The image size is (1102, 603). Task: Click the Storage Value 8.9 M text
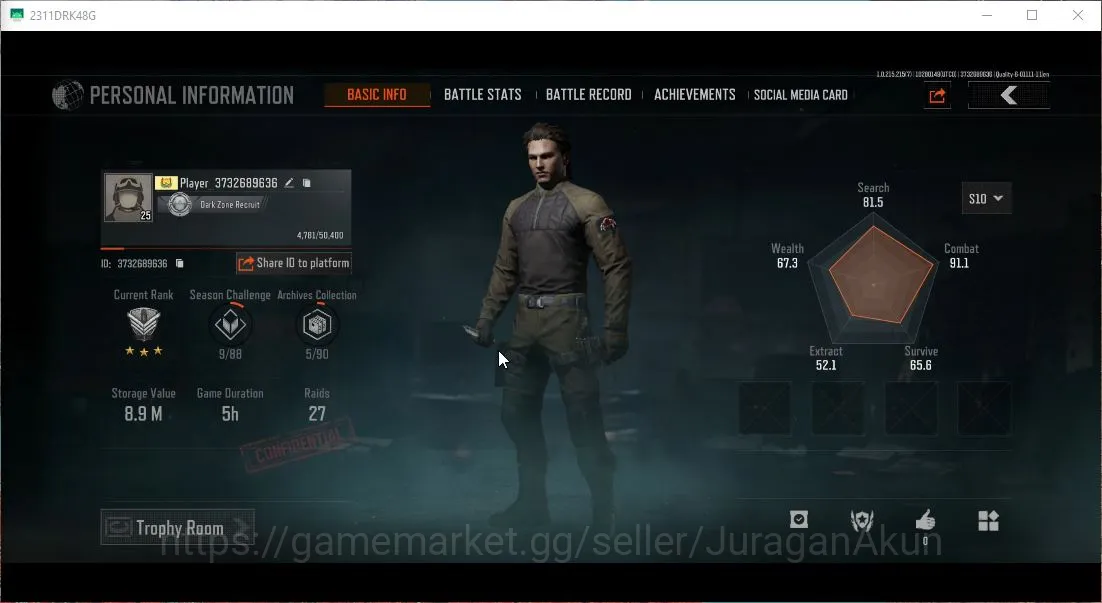143,414
